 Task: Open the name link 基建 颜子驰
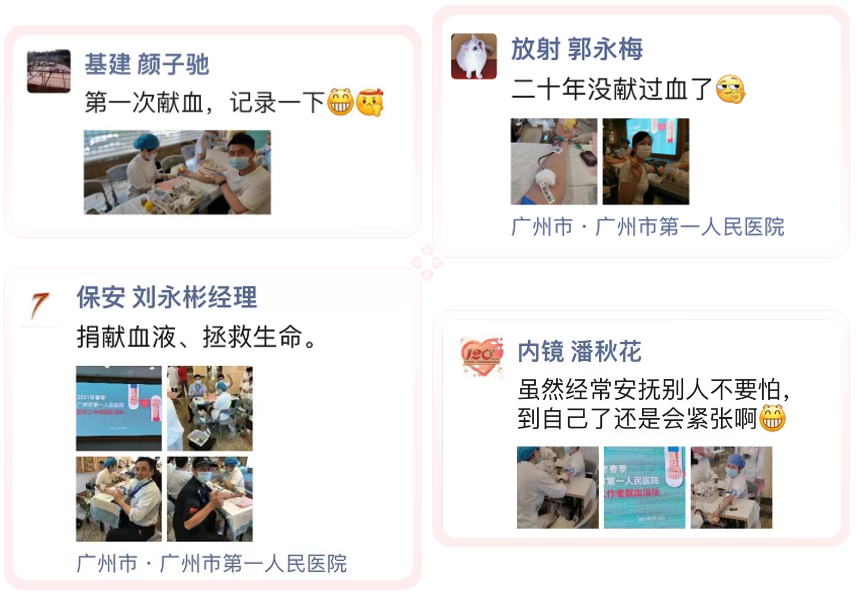[147, 64]
